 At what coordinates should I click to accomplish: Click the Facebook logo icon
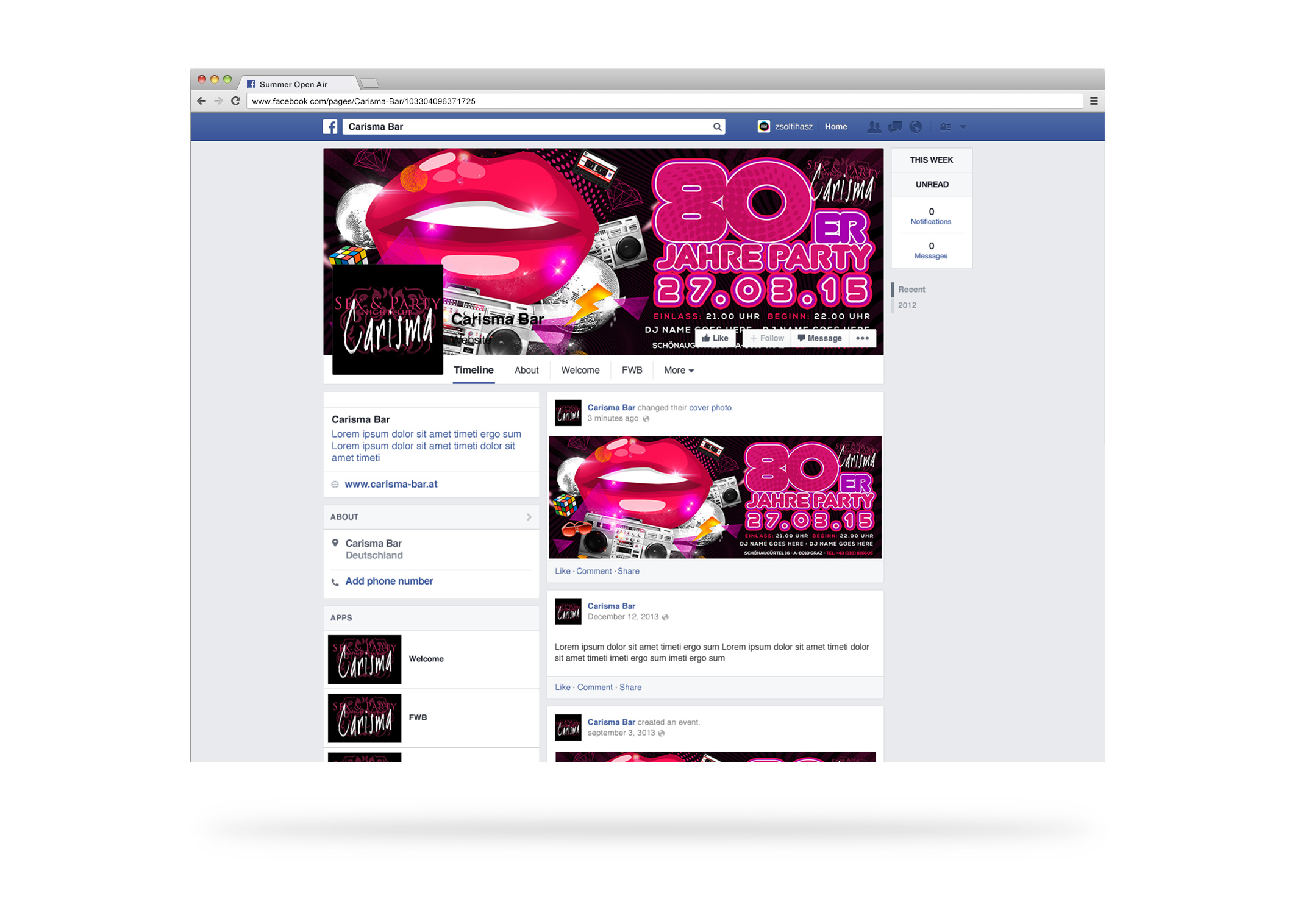click(330, 127)
